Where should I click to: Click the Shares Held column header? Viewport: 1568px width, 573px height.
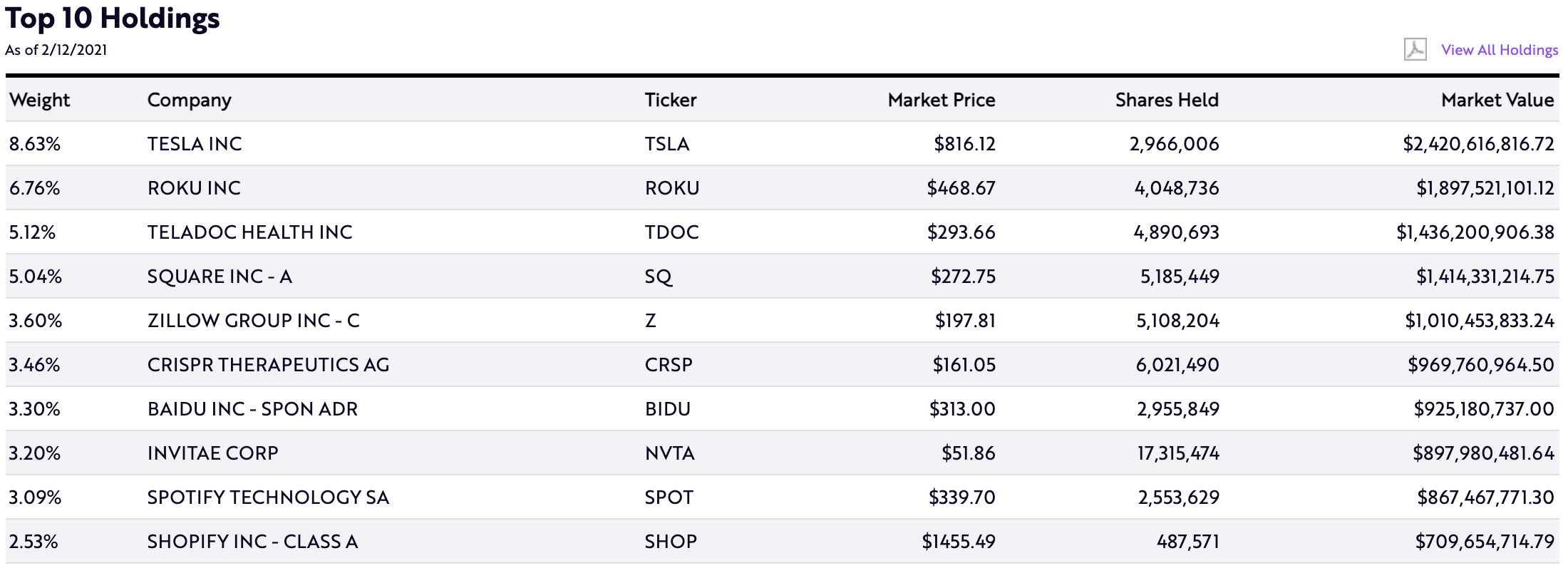(x=1166, y=100)
